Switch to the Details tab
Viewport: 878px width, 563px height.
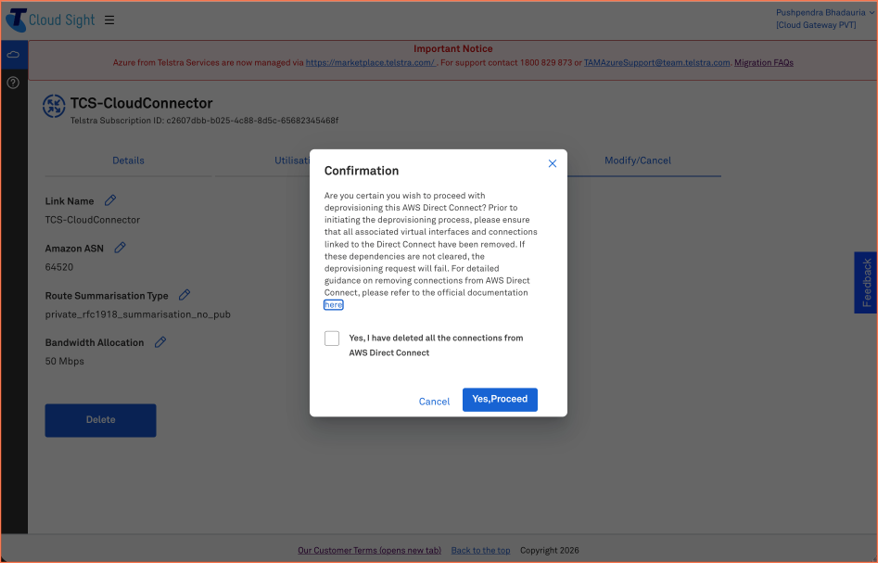pos(128,161)
